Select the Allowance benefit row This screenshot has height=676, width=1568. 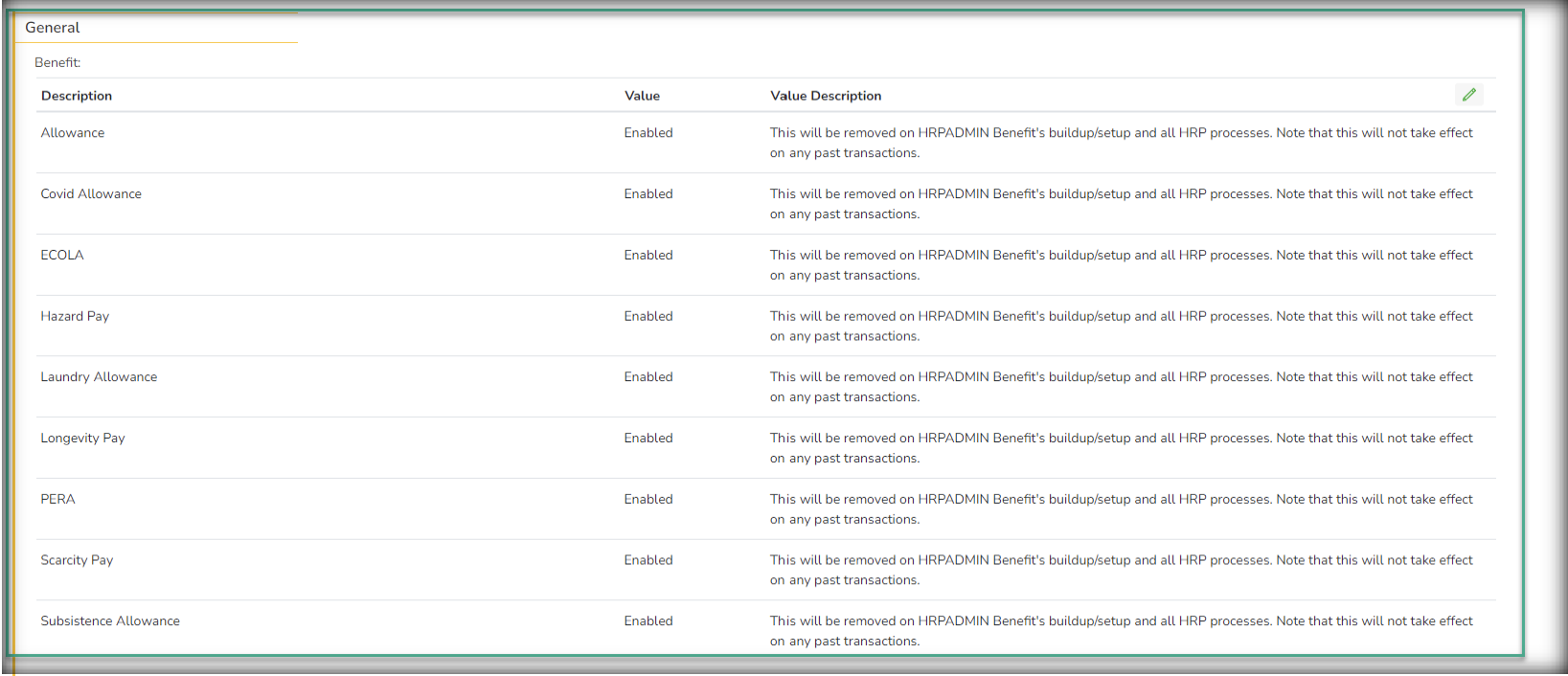[73, 133]
